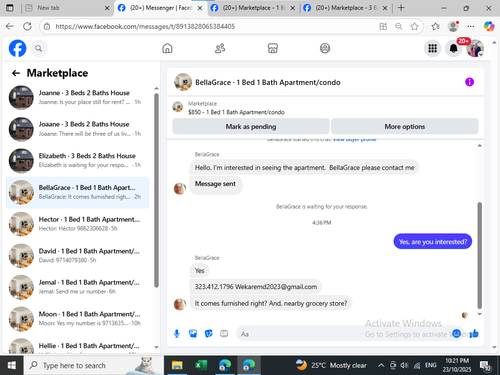This screenshot has width=500, height=375.
Task: Open Hector 1 Bed 1 Bath conversation
Action: click(77, 224)
